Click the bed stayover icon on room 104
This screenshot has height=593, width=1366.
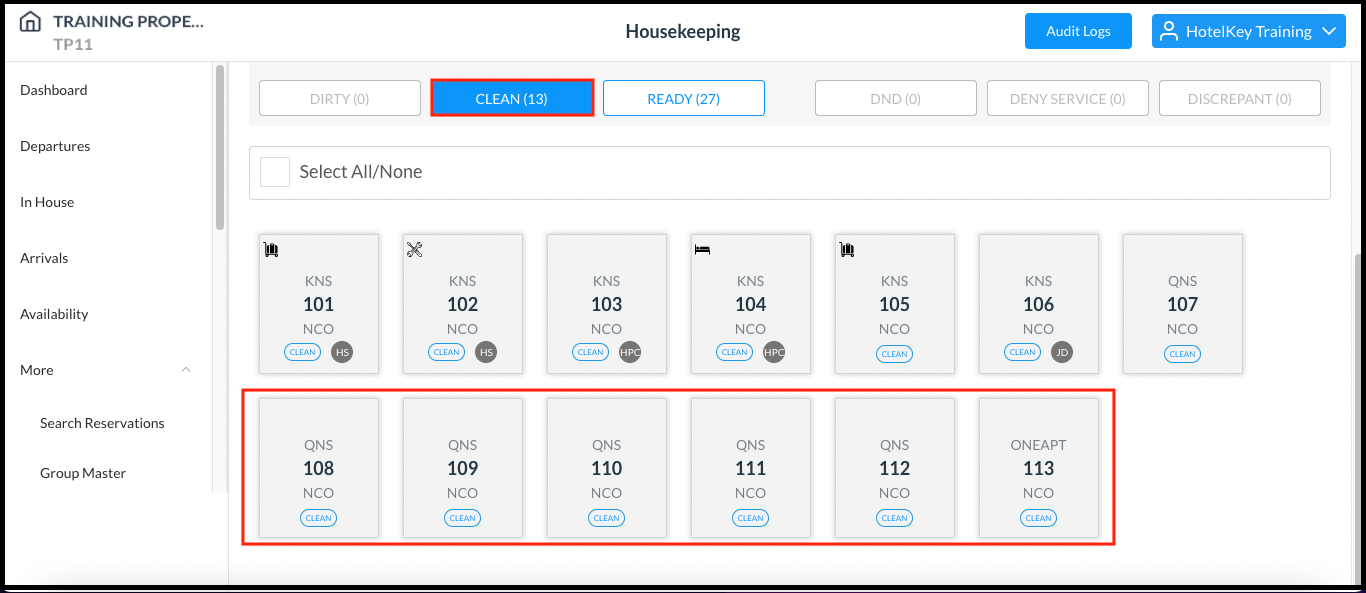tap(701, 248)
